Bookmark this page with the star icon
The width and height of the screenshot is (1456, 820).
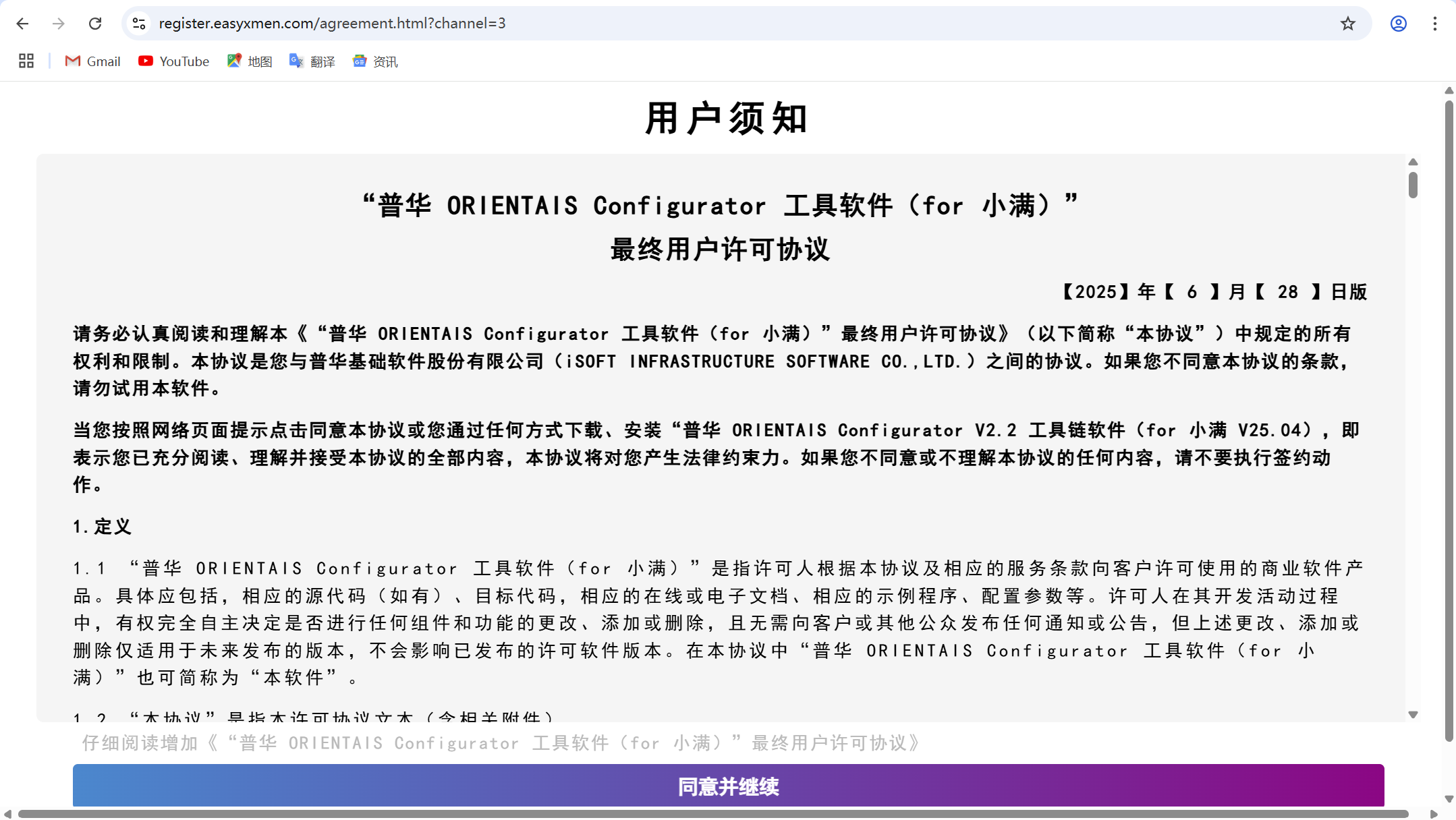[x=1347, y=24]
